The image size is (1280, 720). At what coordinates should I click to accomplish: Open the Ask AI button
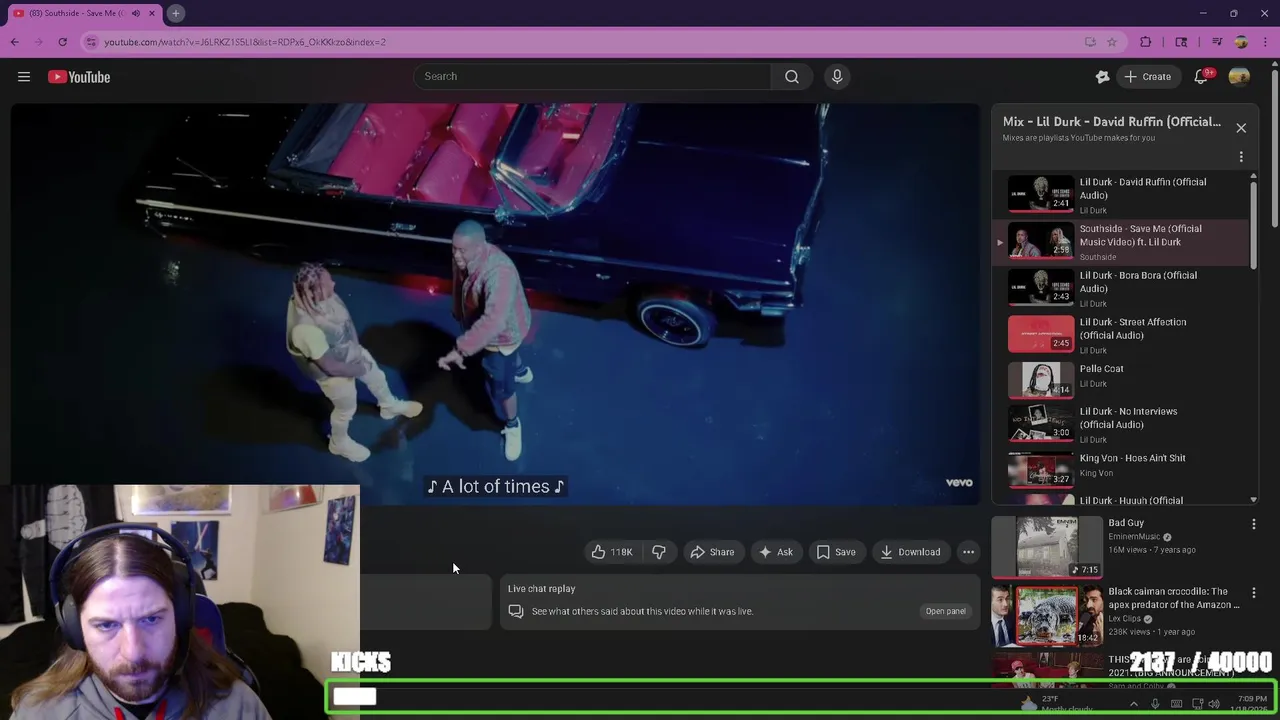776,552
